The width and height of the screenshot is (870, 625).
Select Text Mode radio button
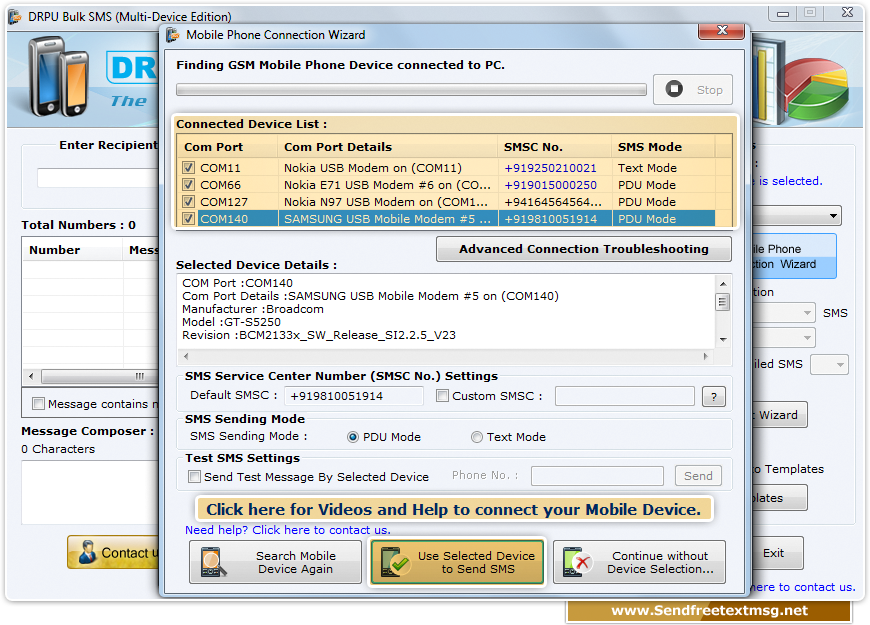[477, 437]
